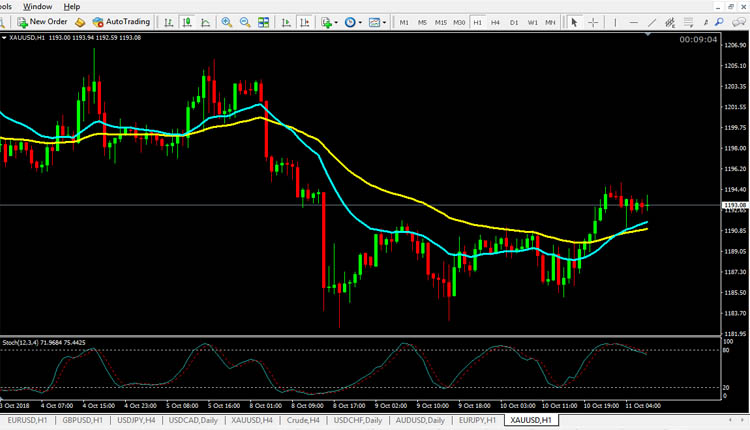This screenshot has height=430, width=750.
Task: Select the Fibonacci retracement tool
Action: (x=688, y=22)
